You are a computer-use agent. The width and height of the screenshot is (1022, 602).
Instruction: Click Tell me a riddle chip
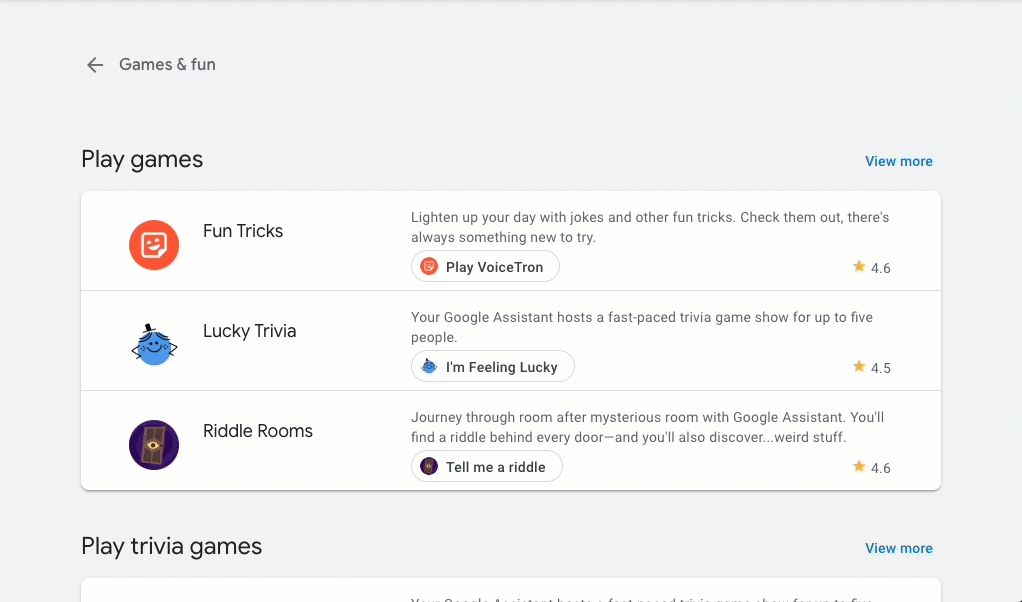point(486,466)
